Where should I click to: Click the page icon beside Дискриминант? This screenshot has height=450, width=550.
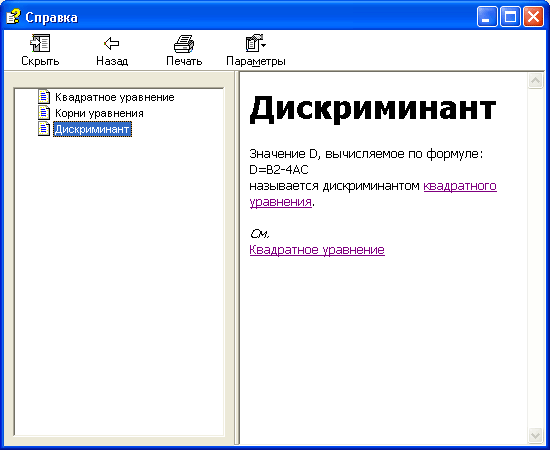click(44, 129)
